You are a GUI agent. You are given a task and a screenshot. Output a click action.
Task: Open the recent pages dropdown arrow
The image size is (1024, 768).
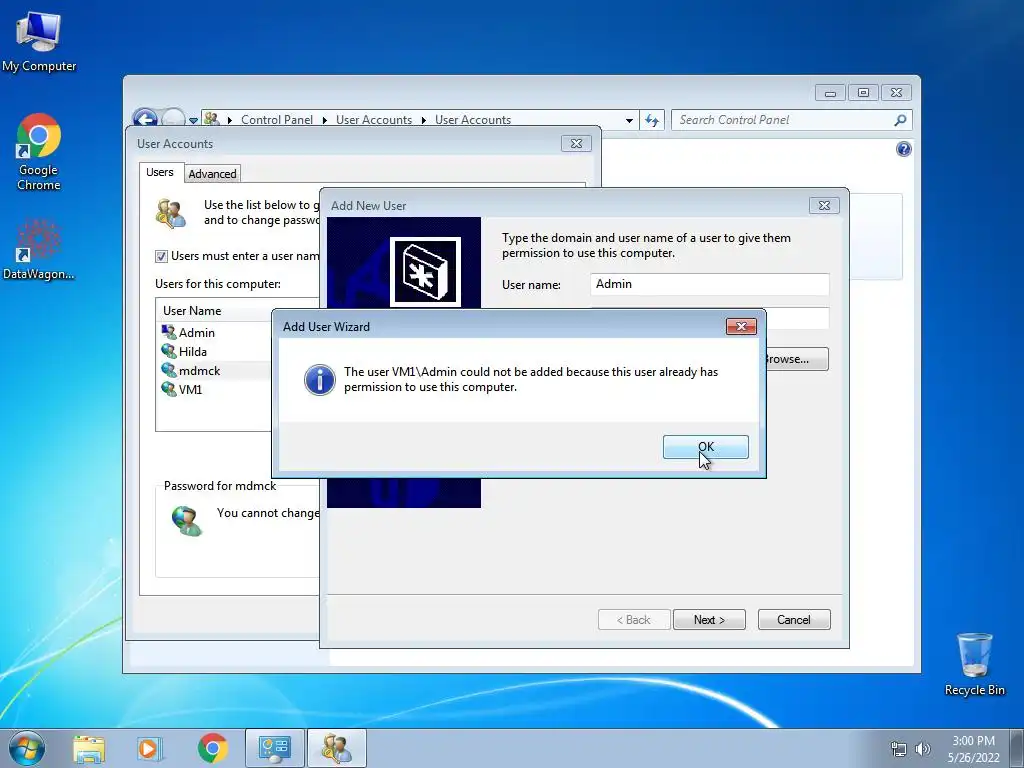coord(193,121)
